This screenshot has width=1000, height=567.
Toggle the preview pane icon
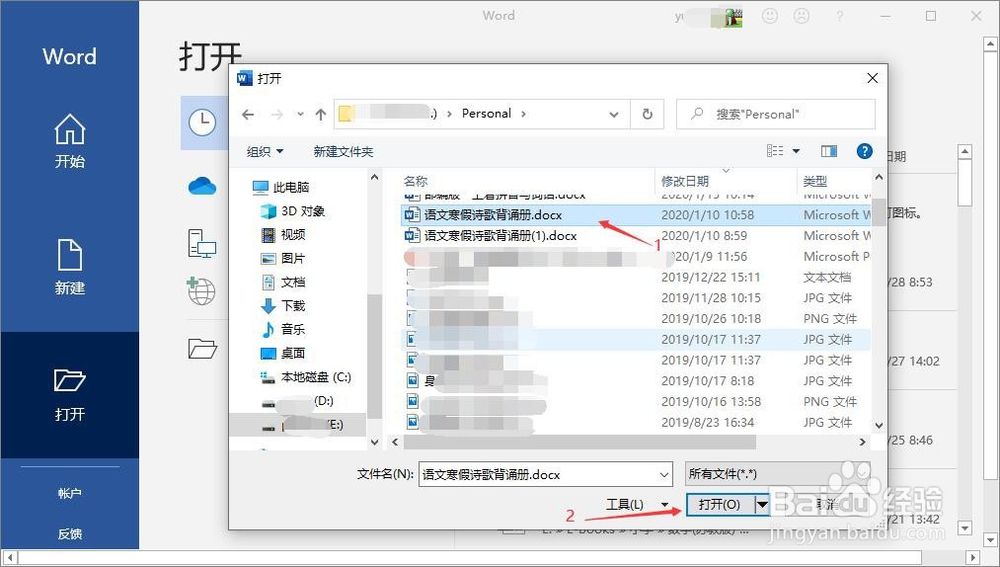point(829,151)
